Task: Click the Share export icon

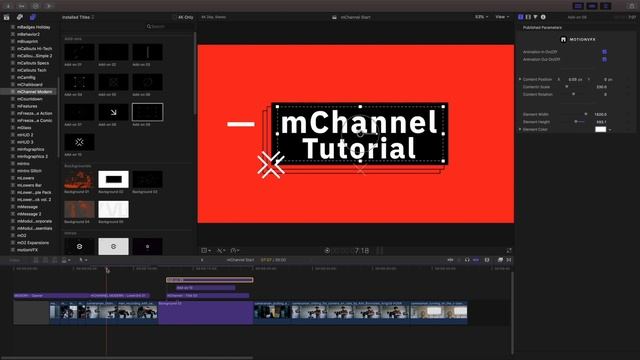Action: point(631,6)
